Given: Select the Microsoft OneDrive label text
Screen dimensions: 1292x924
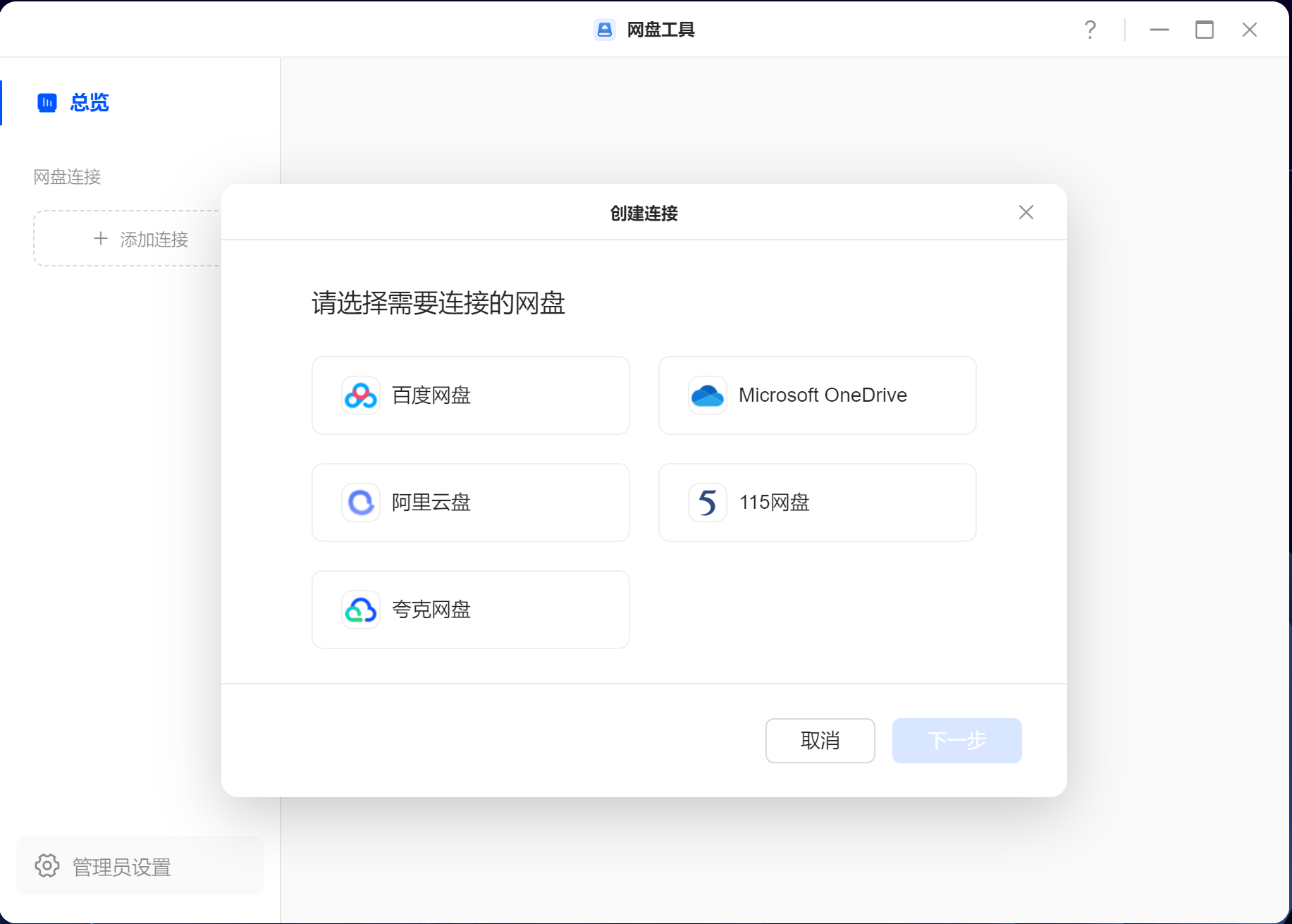Looking at the screenshot, I should click(823, 395).
